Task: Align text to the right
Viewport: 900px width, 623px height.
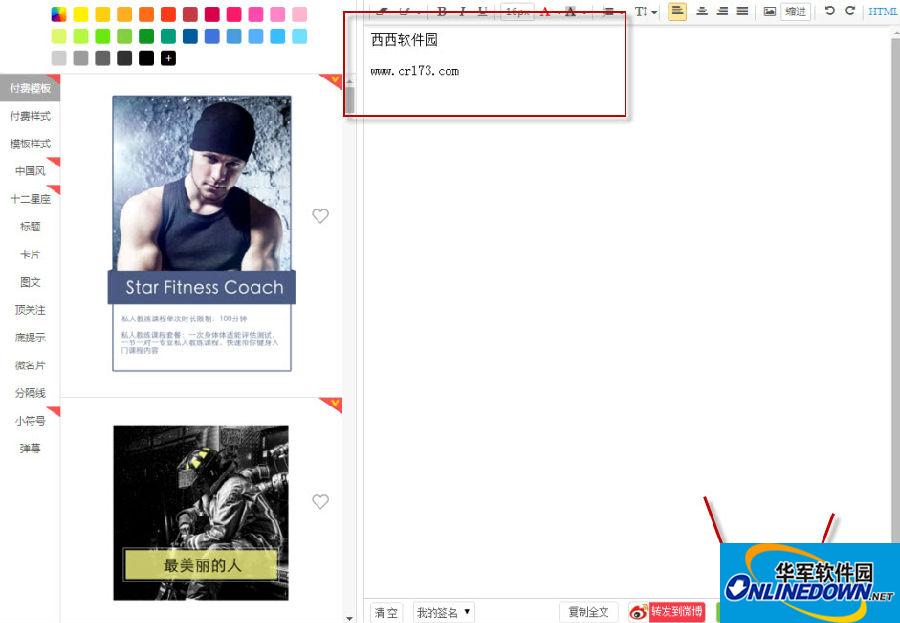Action: pos(722,11)
